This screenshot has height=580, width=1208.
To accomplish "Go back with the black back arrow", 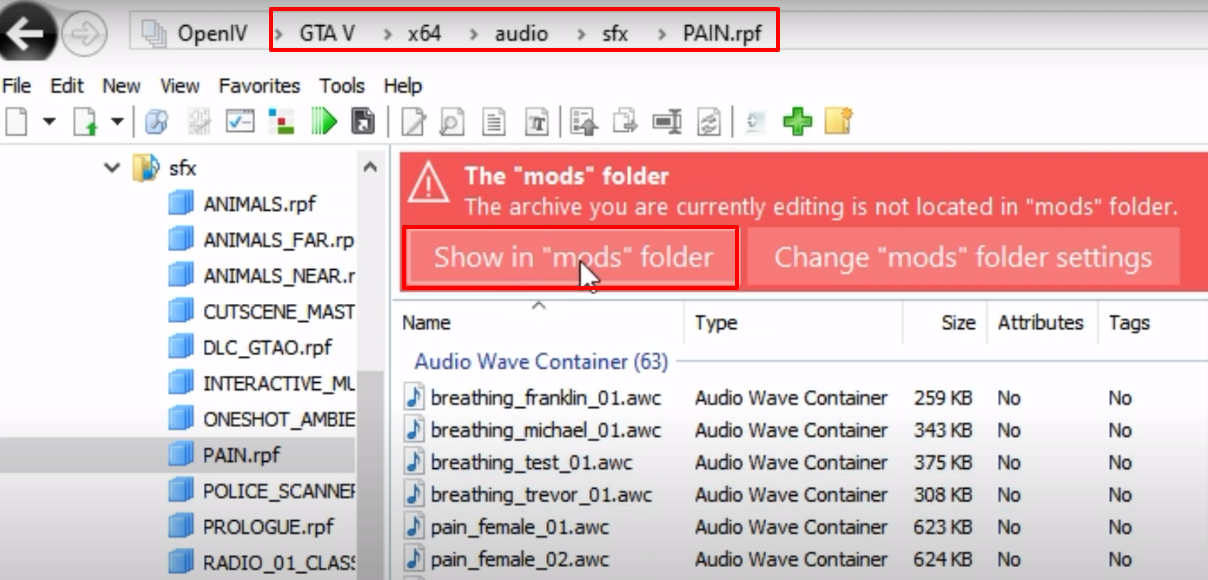I will 28,32.
